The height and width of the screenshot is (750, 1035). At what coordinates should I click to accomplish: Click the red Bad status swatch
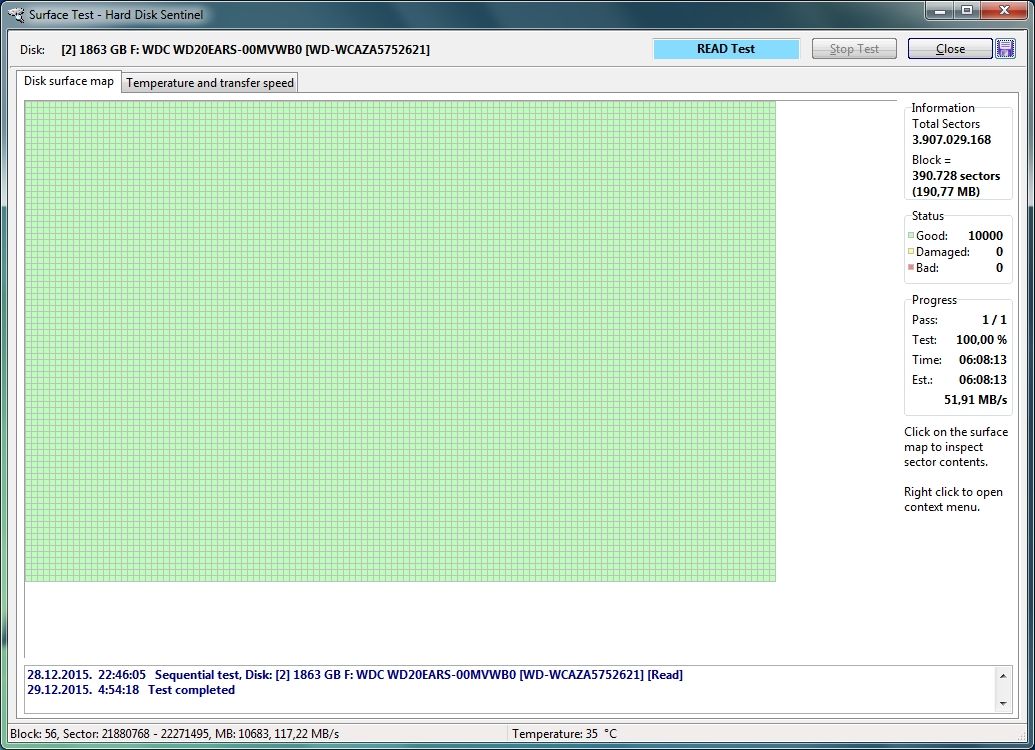coord(911,267)
